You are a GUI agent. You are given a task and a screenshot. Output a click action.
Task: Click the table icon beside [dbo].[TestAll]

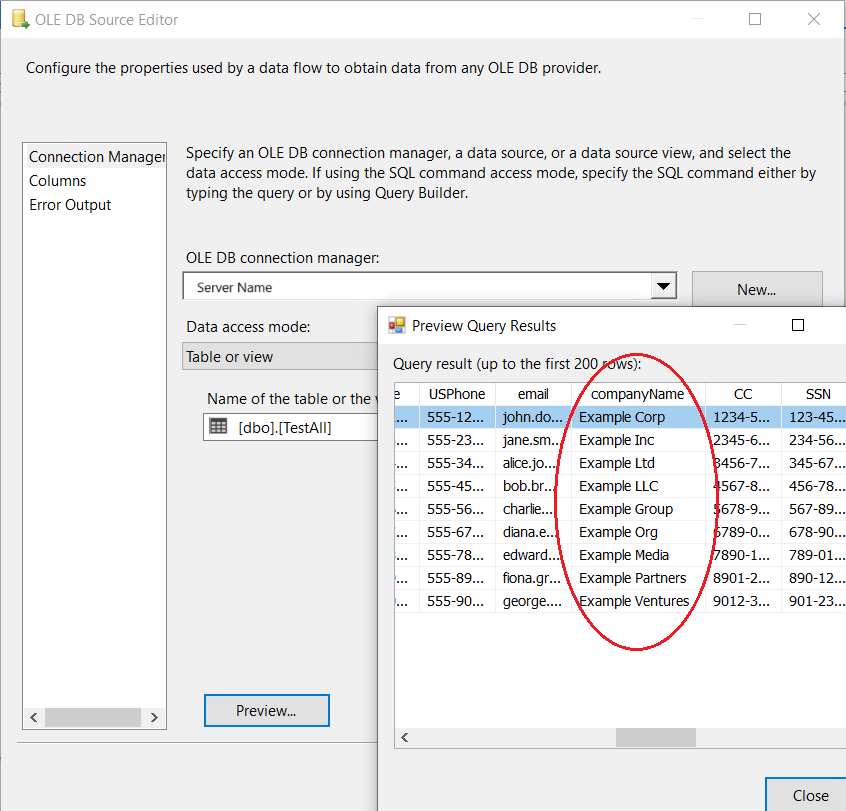(218, 427)
